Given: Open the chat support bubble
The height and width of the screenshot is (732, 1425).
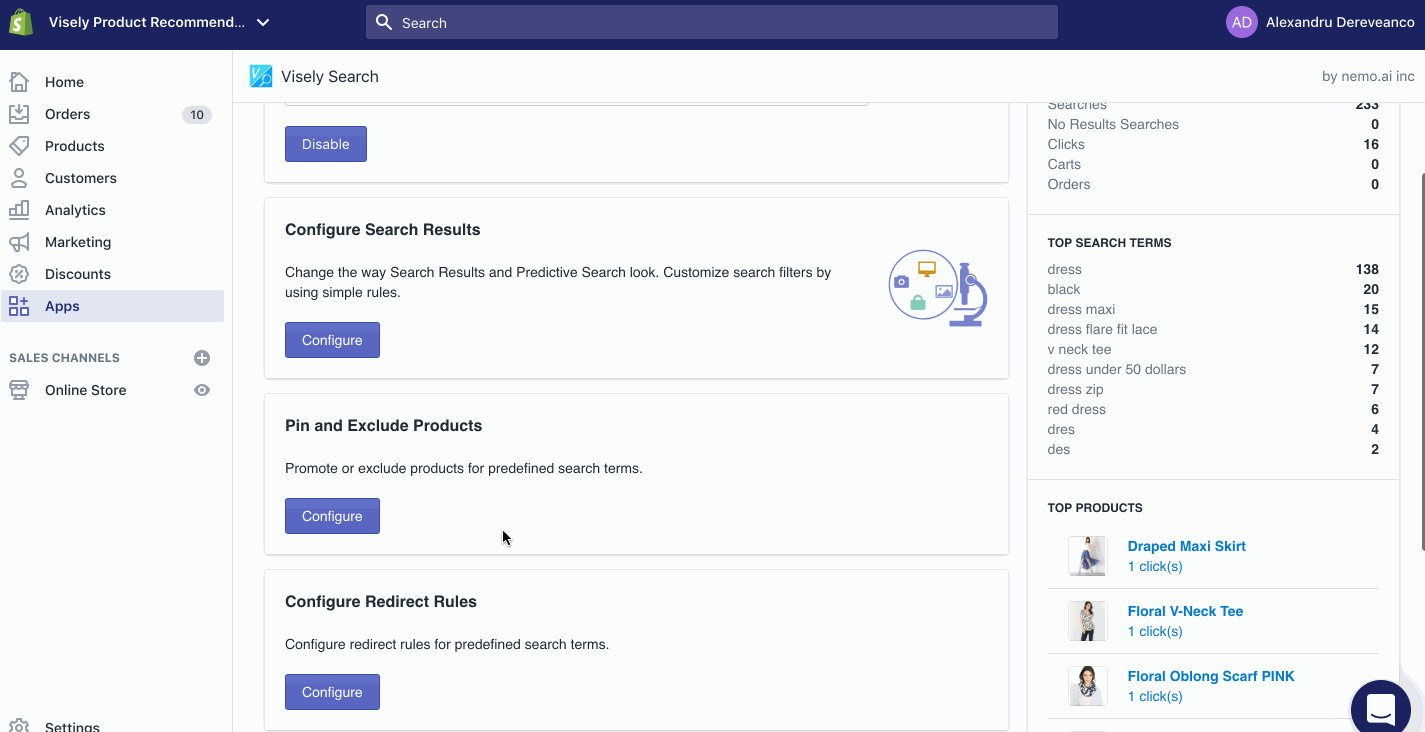Looking at the screenshot, I should click(1380, 707).
